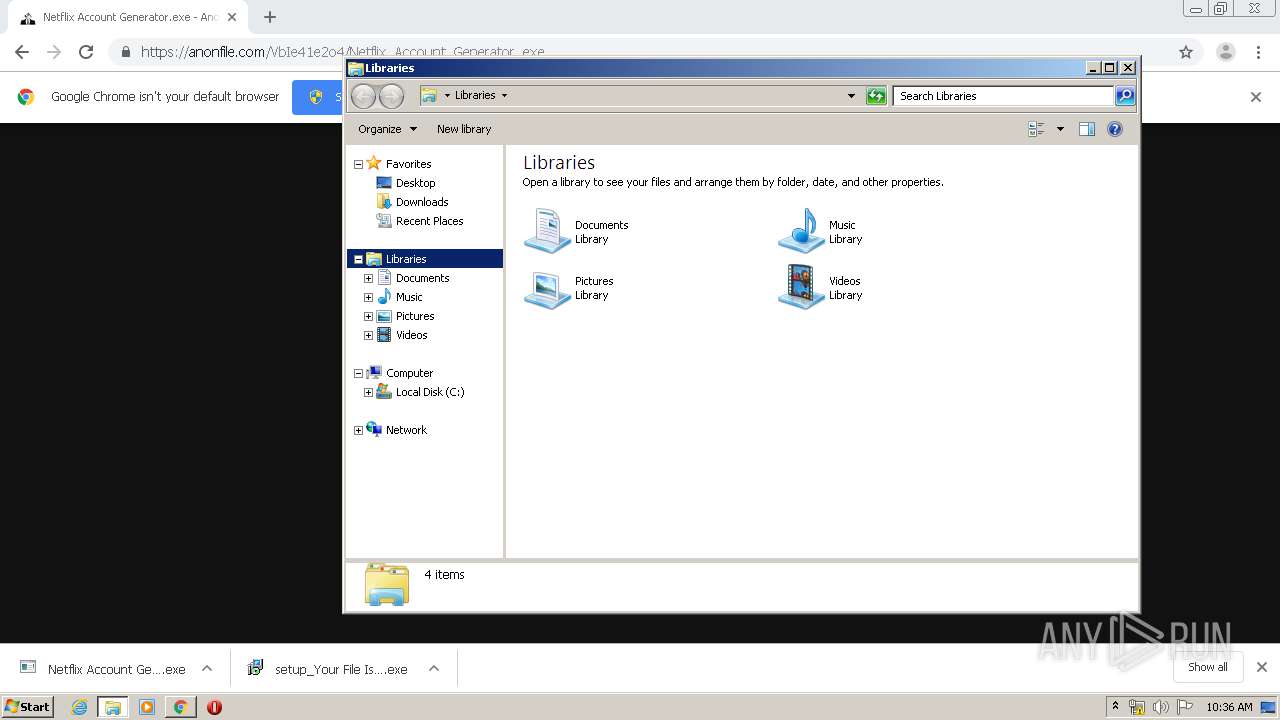
Task: Open the Documents library icon in main pane
Action: pyautogui.click(x=547, y=231)
